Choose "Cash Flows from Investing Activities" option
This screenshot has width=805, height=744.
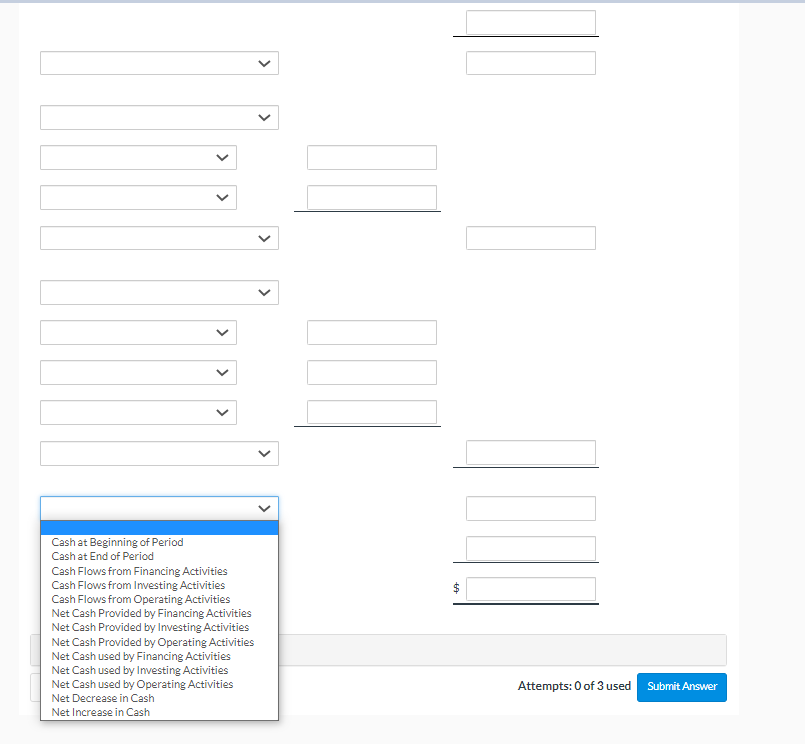(138, 584)
